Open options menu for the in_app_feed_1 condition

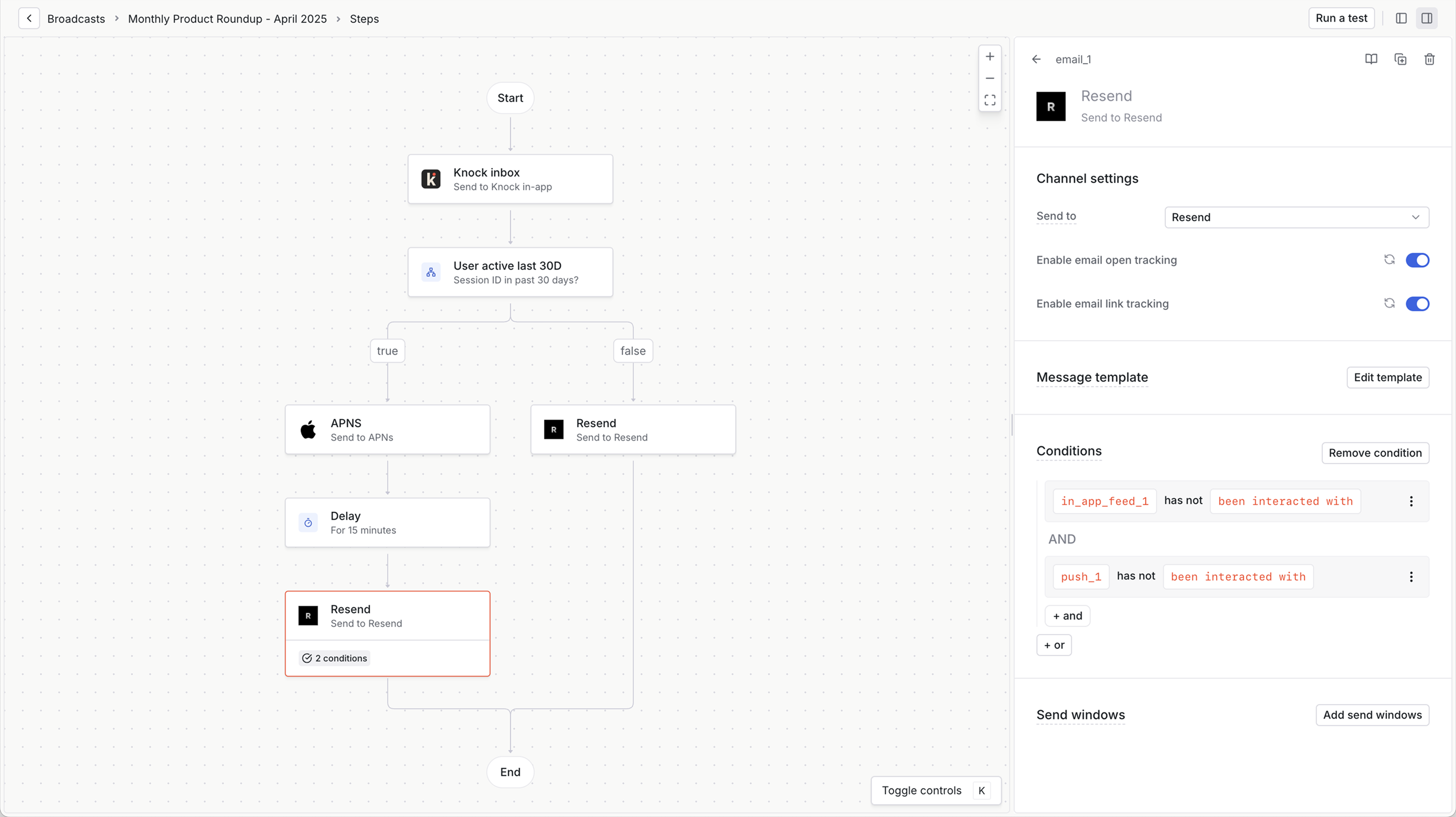(x=1411, y=501)
